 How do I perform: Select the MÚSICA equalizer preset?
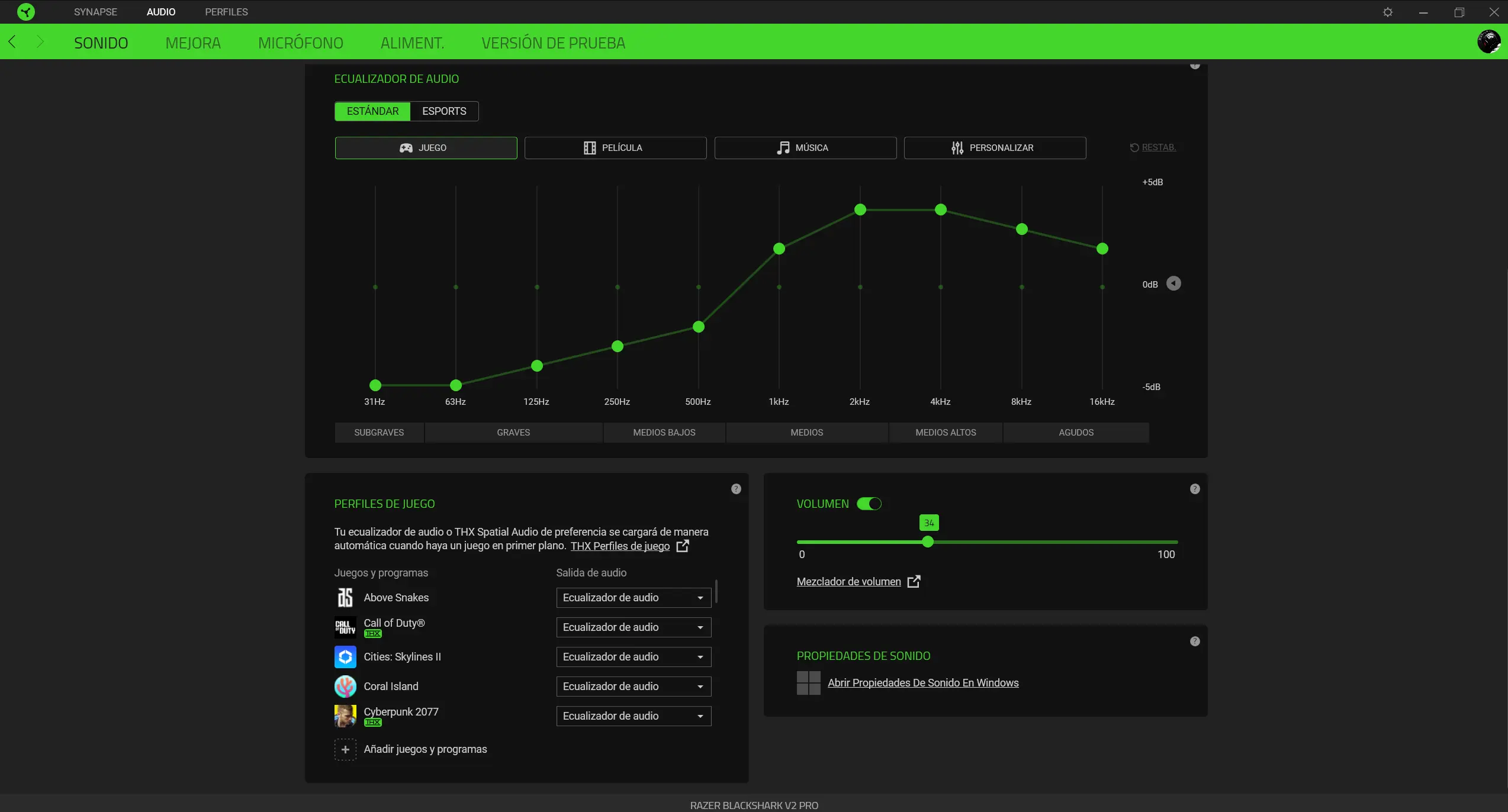805,148
